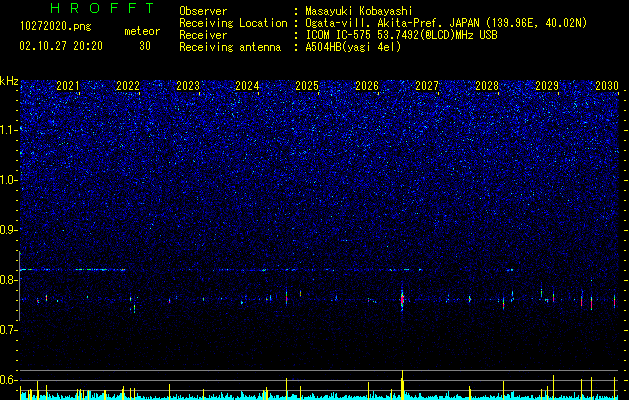Click the tallest yellow power spike before 2027

click(402, 385)
